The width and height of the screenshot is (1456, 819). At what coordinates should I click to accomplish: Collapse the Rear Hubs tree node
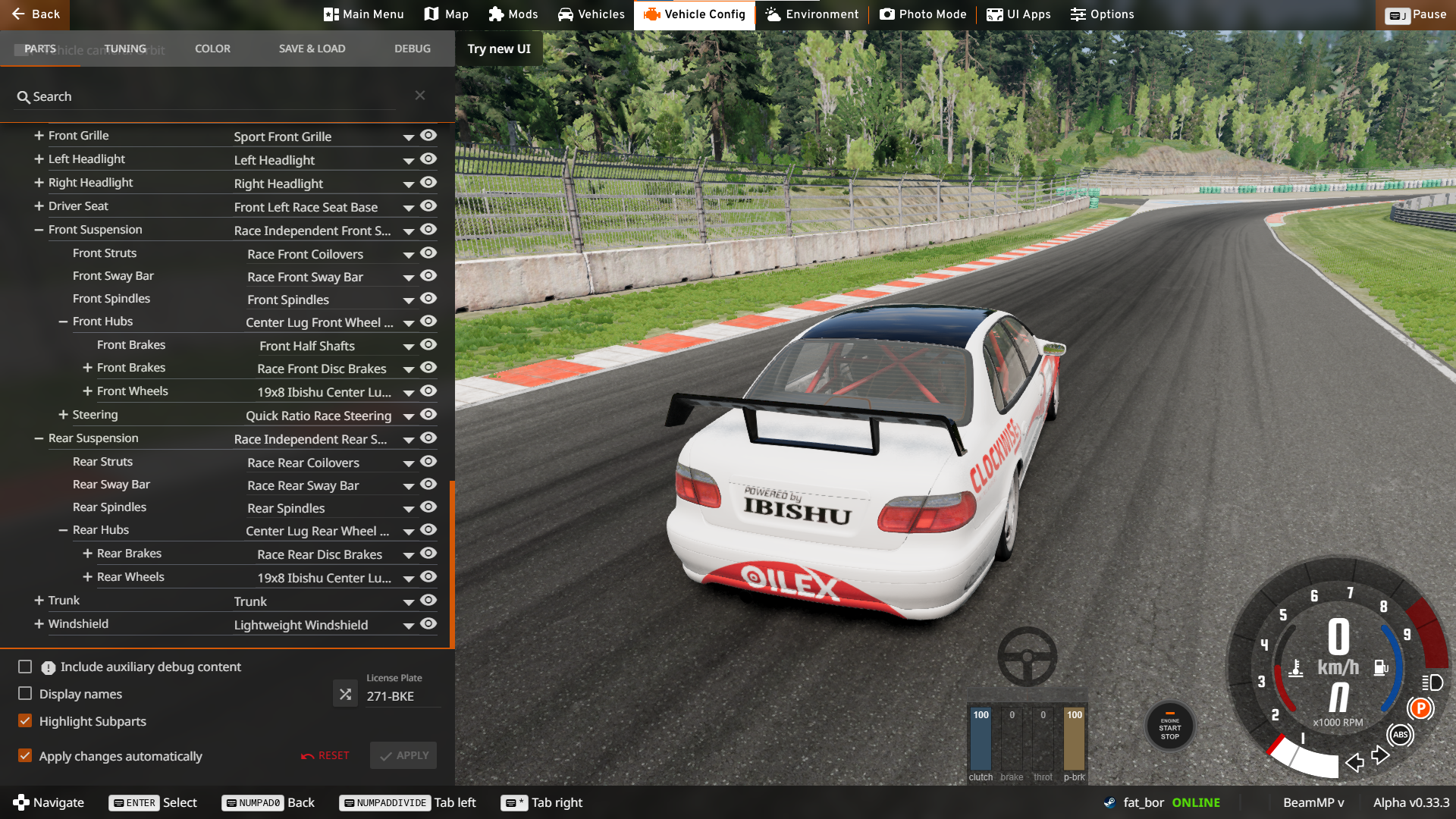pyautogui.click(x=63, y=529)
